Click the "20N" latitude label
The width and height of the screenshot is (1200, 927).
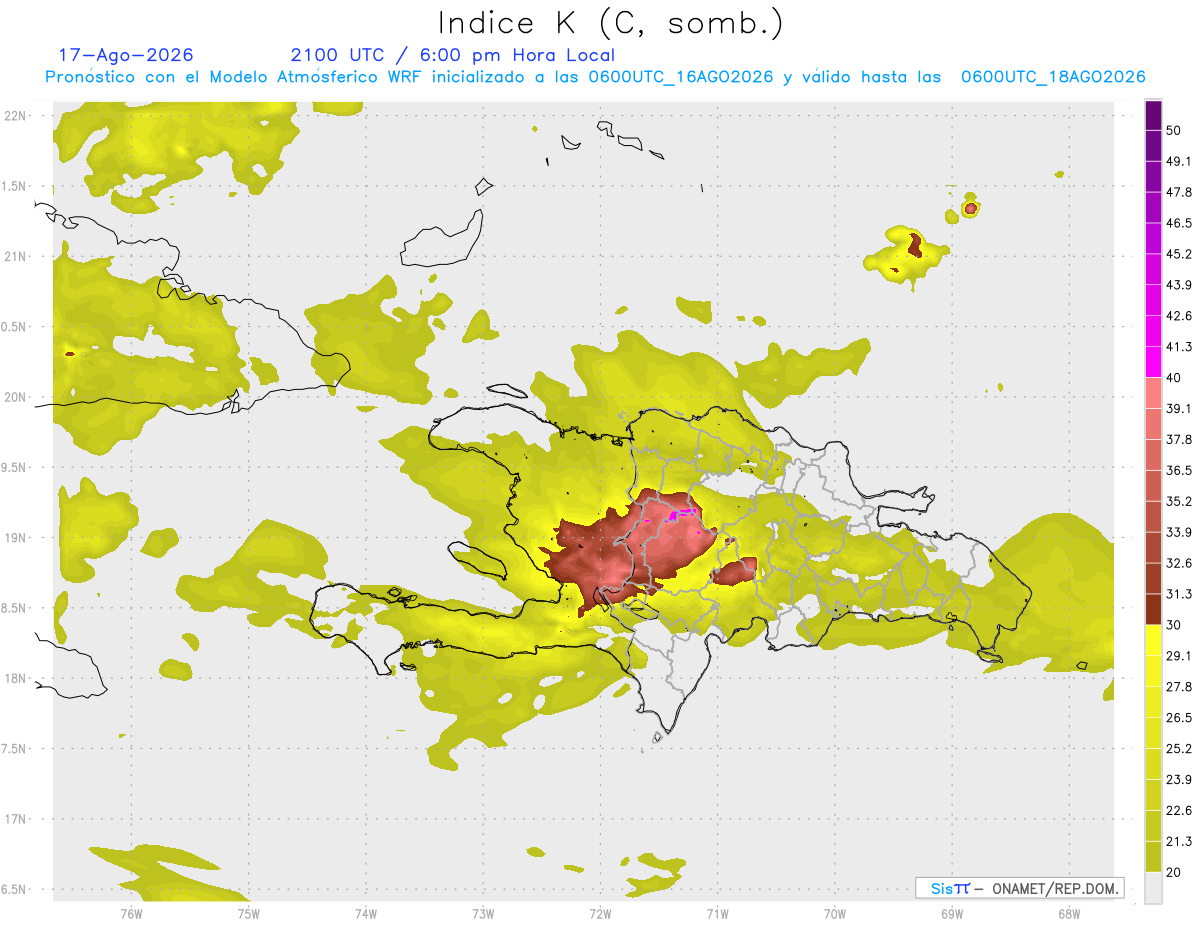click(x=15, y=397)
